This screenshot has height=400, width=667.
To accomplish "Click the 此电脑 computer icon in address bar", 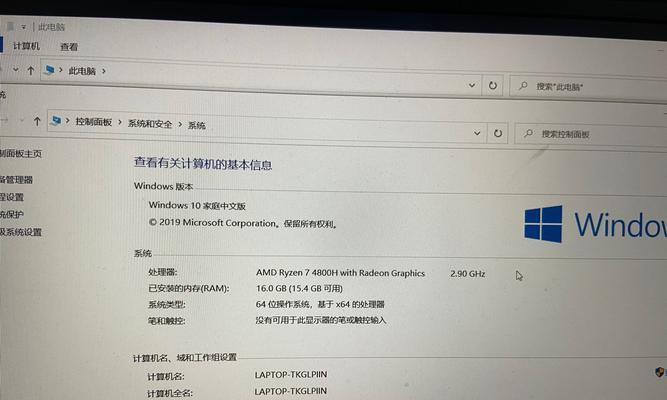I will point(49,69).
